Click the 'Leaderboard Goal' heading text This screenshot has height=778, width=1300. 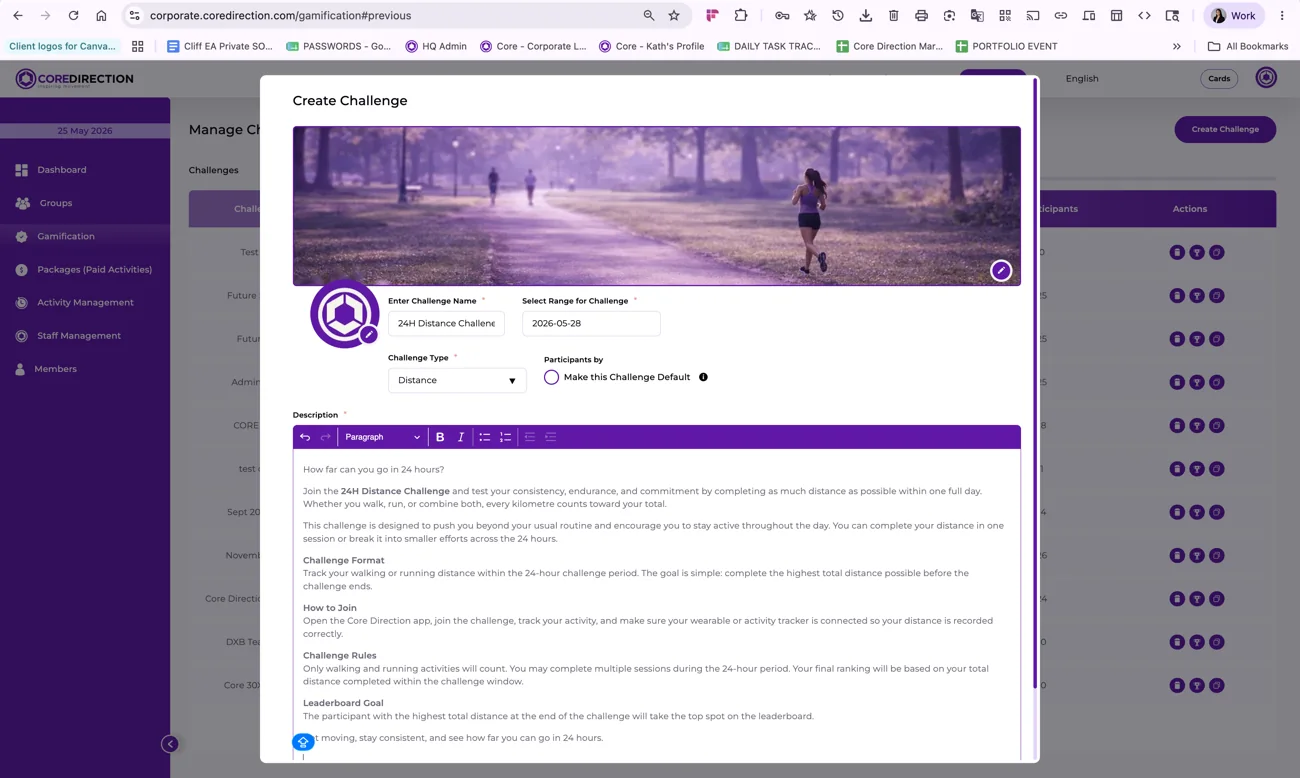click(343, 703)
